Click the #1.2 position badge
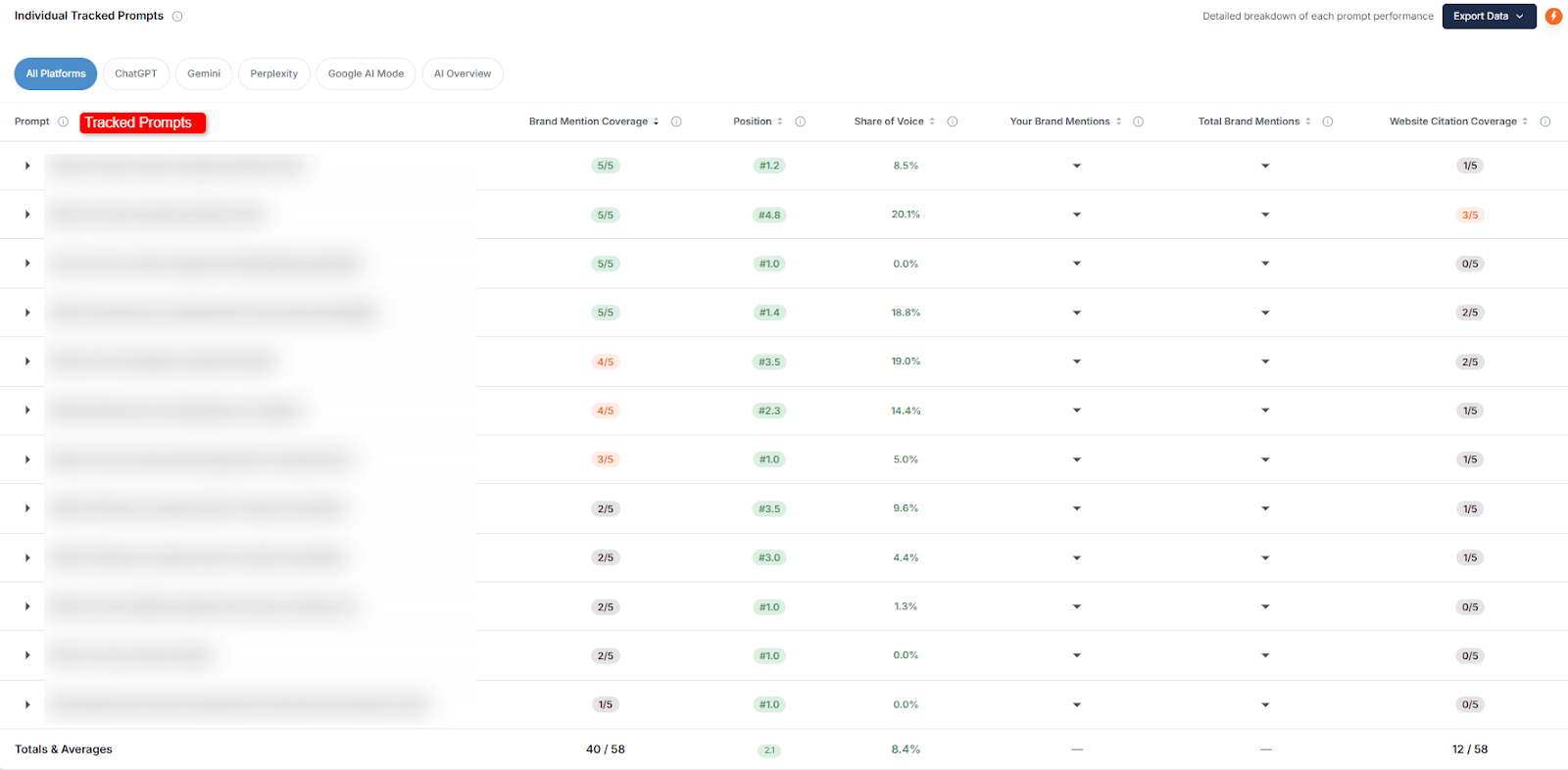This screenshot has height=770, width=1568. [x=769, y=166]
